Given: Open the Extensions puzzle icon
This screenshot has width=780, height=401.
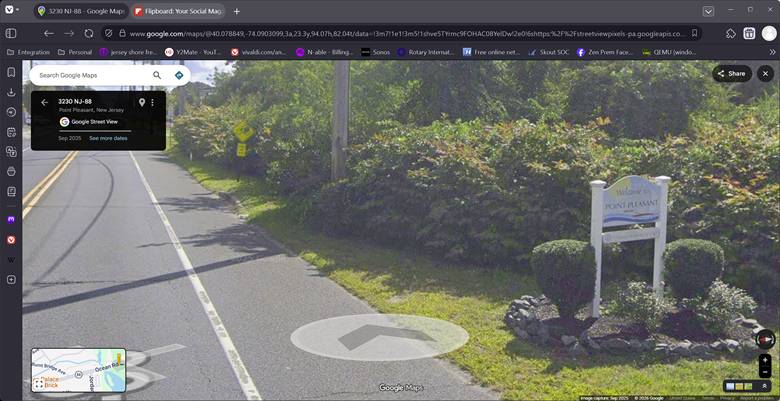Looking at the screenshot, I should (x=731, y=33).
